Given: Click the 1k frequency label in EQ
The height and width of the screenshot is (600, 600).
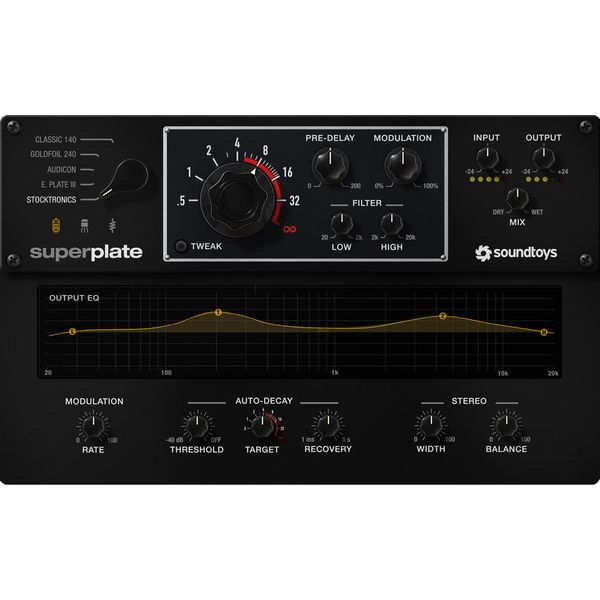Looking at the screenshot, I should [335, 373].
